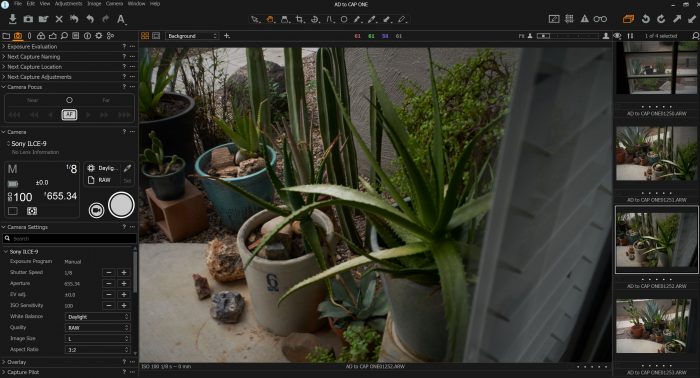Switch viewer to multi-view grid mode
700x378 pixels.
click(145, 36)
